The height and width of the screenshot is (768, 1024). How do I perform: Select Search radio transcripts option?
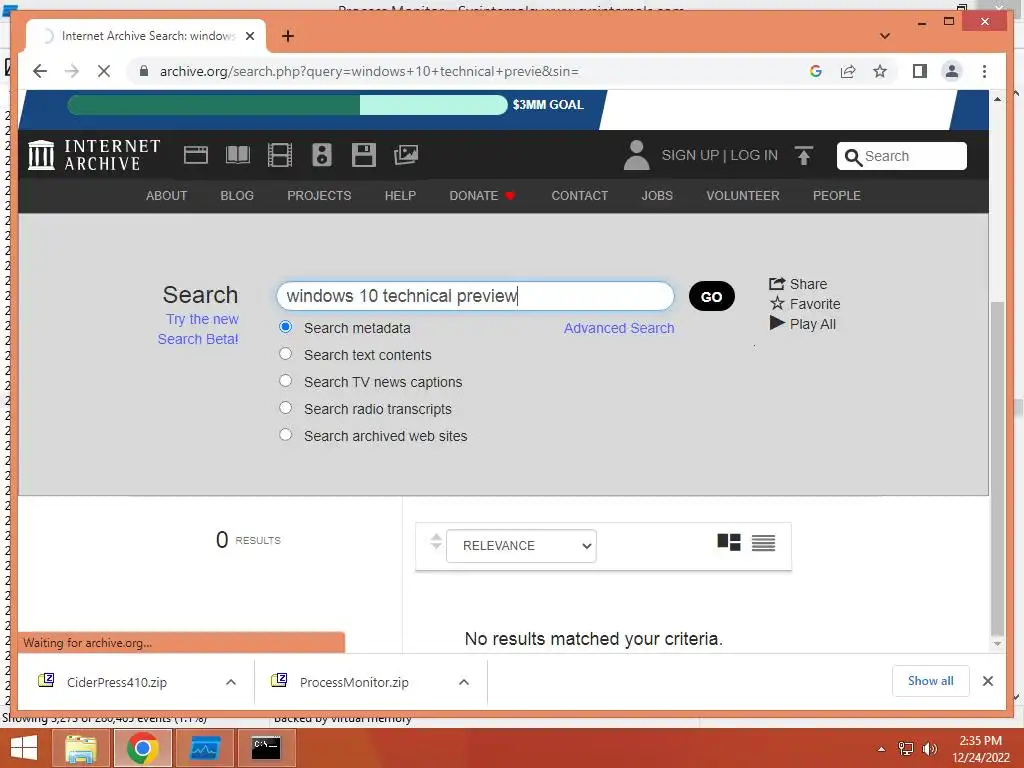[285, 408]
